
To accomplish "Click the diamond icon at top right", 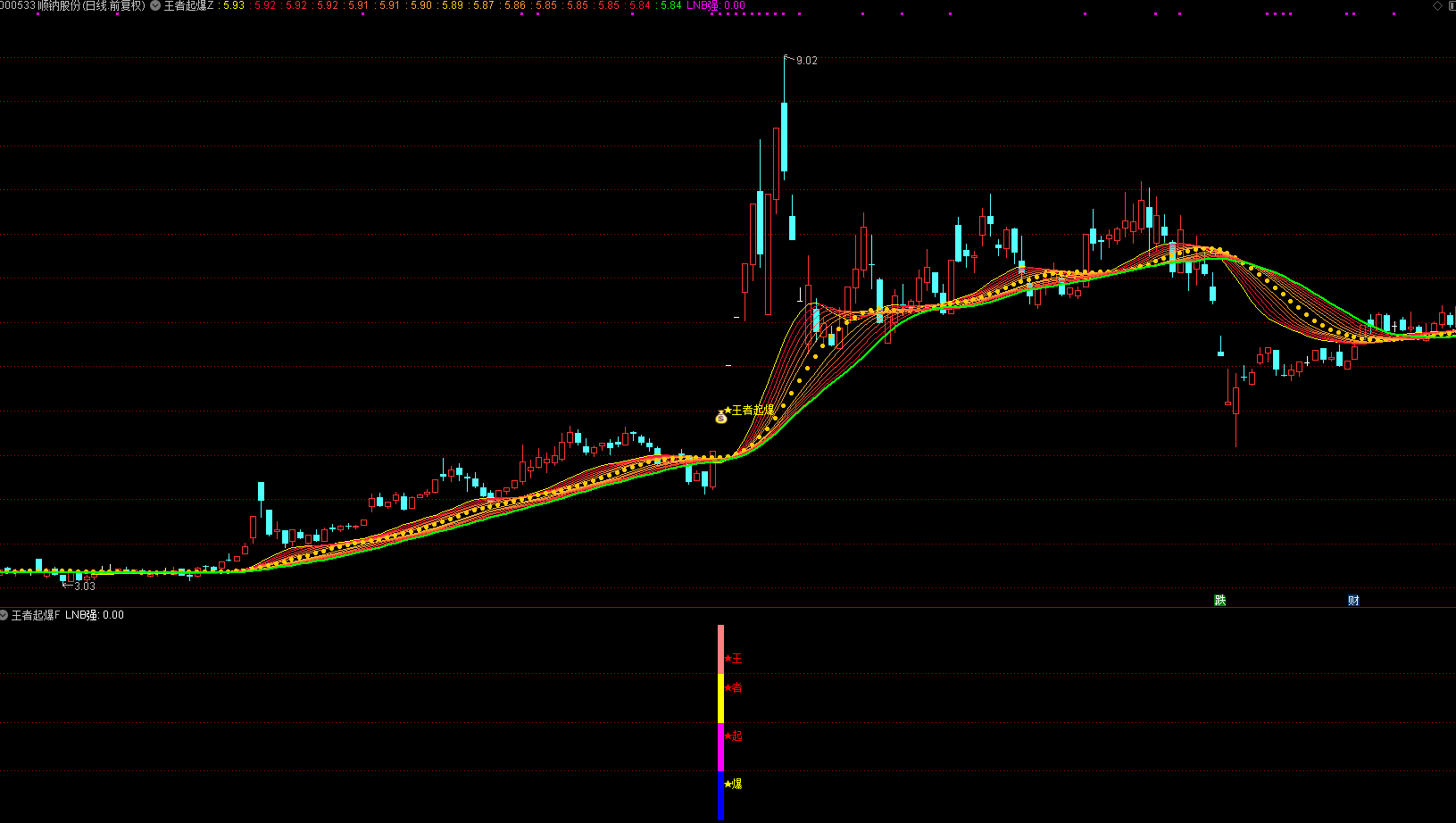I will click(x=1437, y=5).
